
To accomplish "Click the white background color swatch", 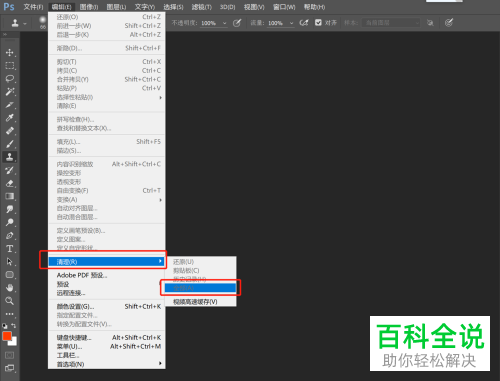I will 14,343.
